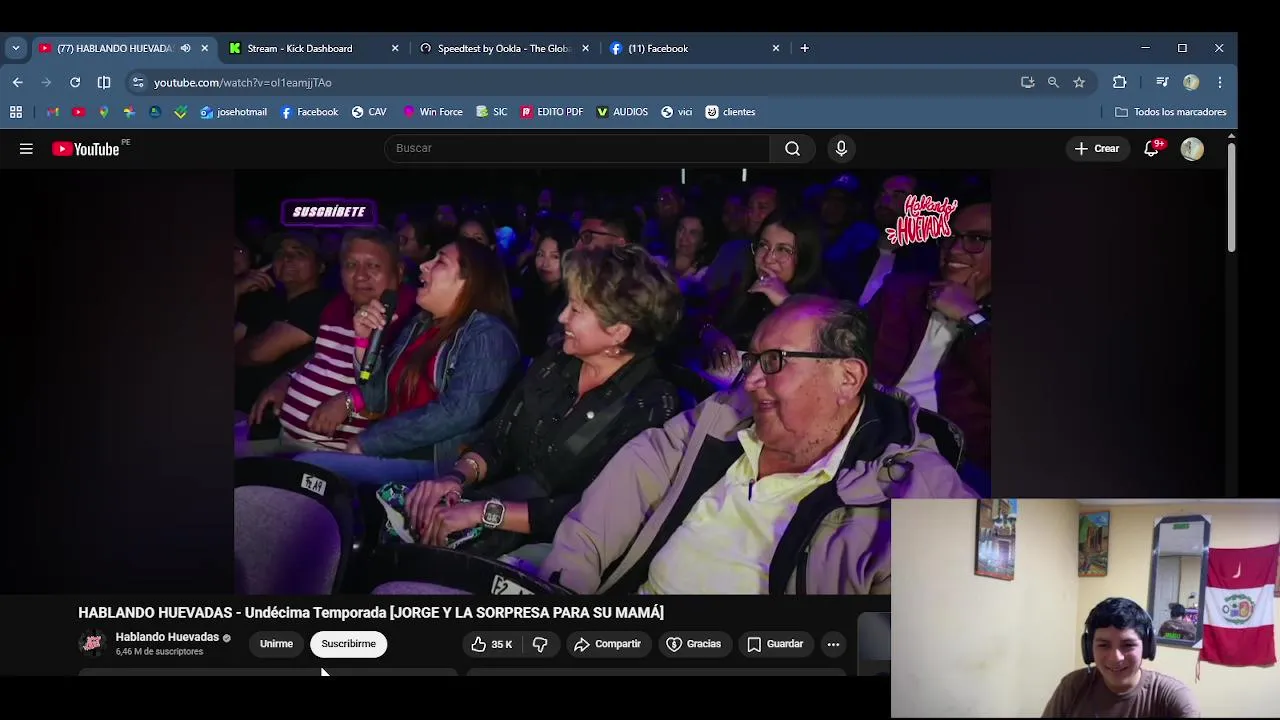
Task: Reload the current page
Action: (x=75, y=82)
